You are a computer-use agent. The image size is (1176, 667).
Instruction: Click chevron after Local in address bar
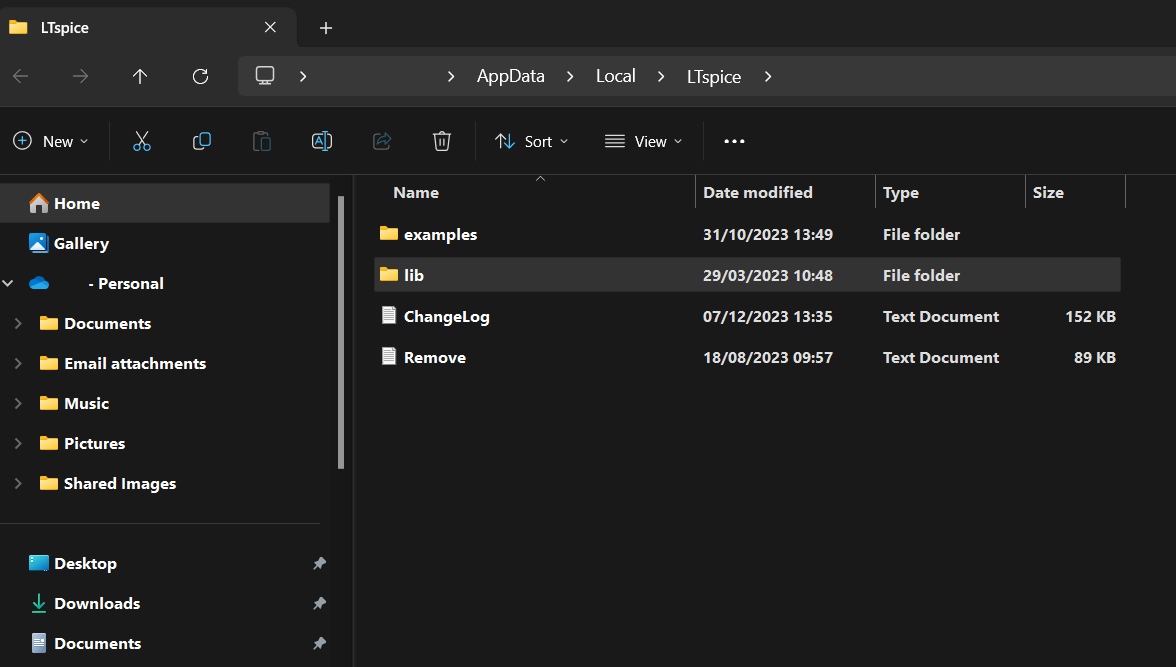[661, 77]
